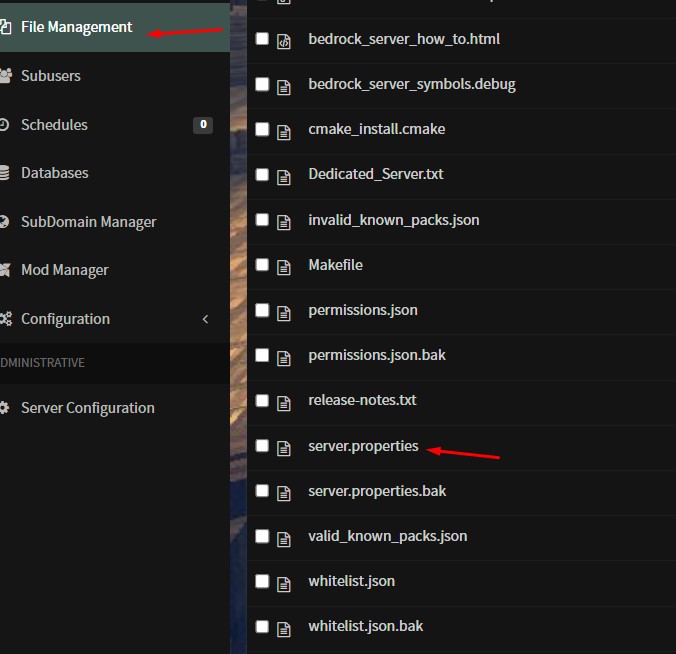
Task: Click the Configuration cogs icon
Action: point(6,319)
